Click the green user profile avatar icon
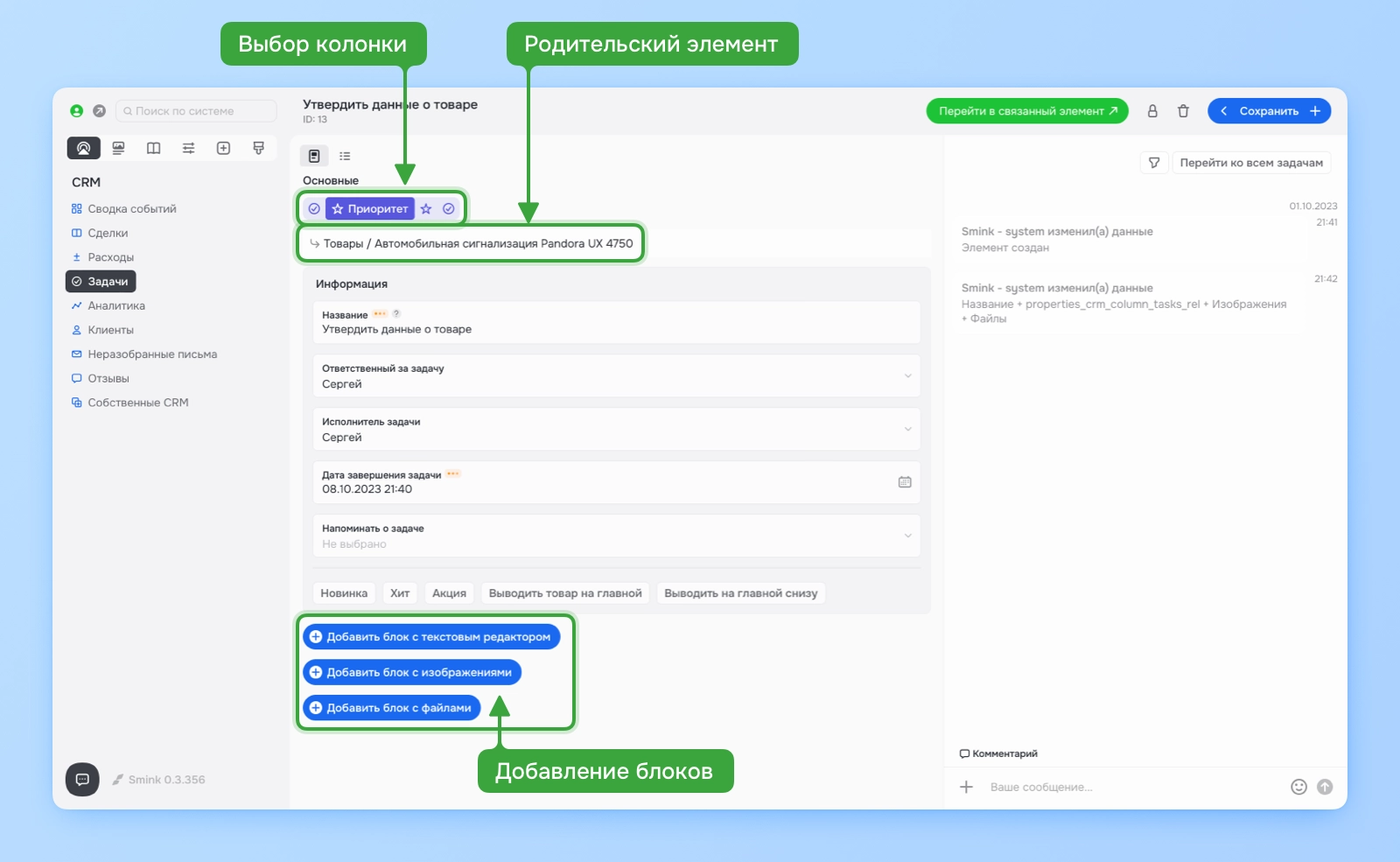 77,111
